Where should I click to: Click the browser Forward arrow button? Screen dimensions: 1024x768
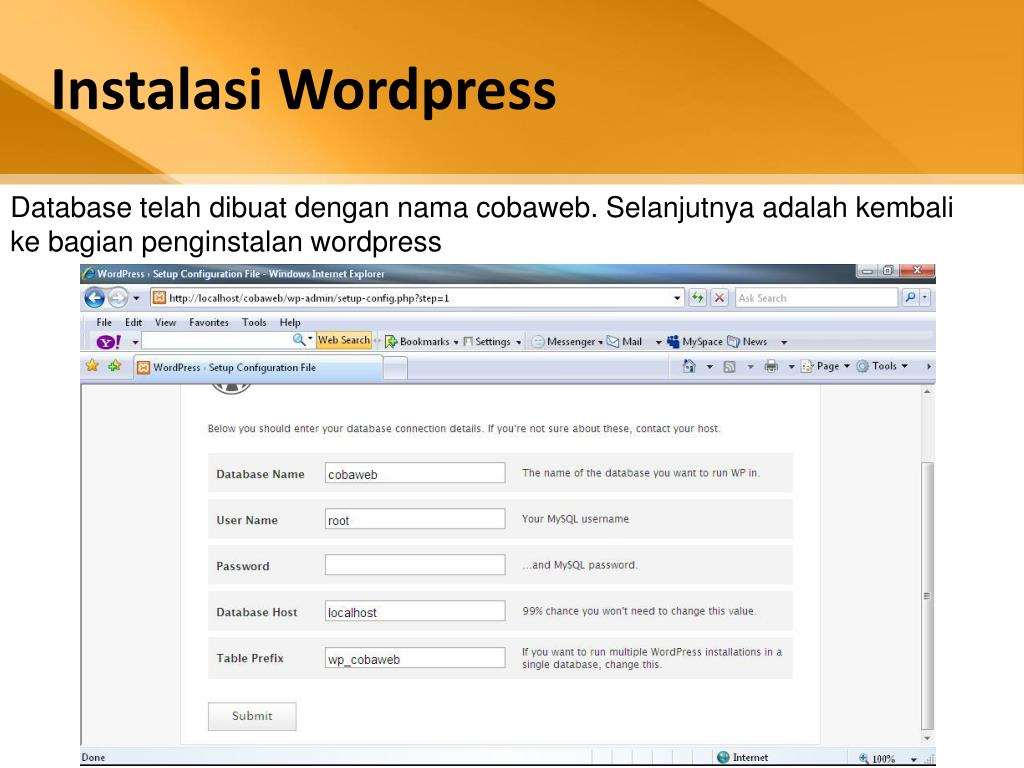coord(118,298)
